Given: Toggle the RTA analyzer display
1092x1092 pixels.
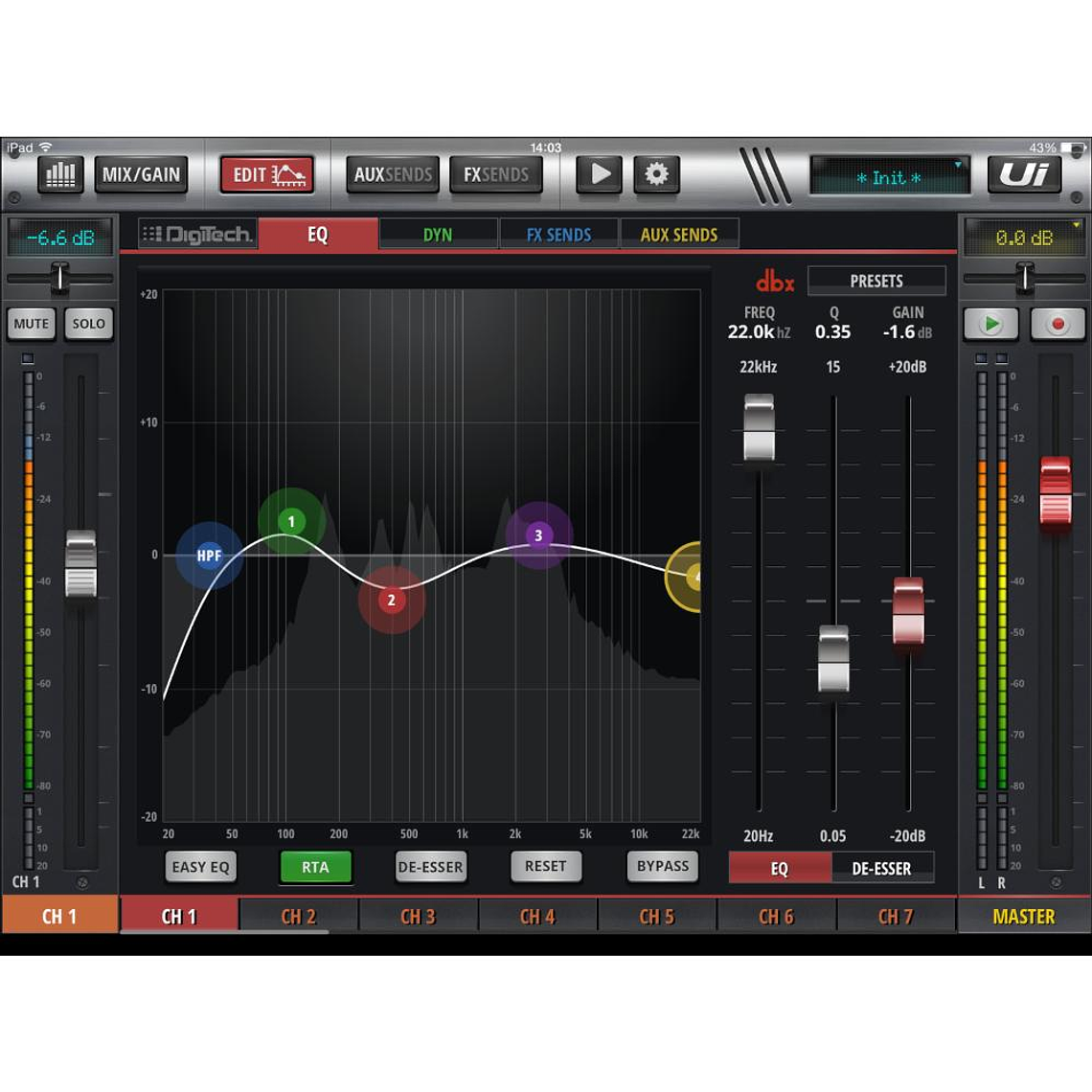Looking at the screenshot, I should (315, 867).
